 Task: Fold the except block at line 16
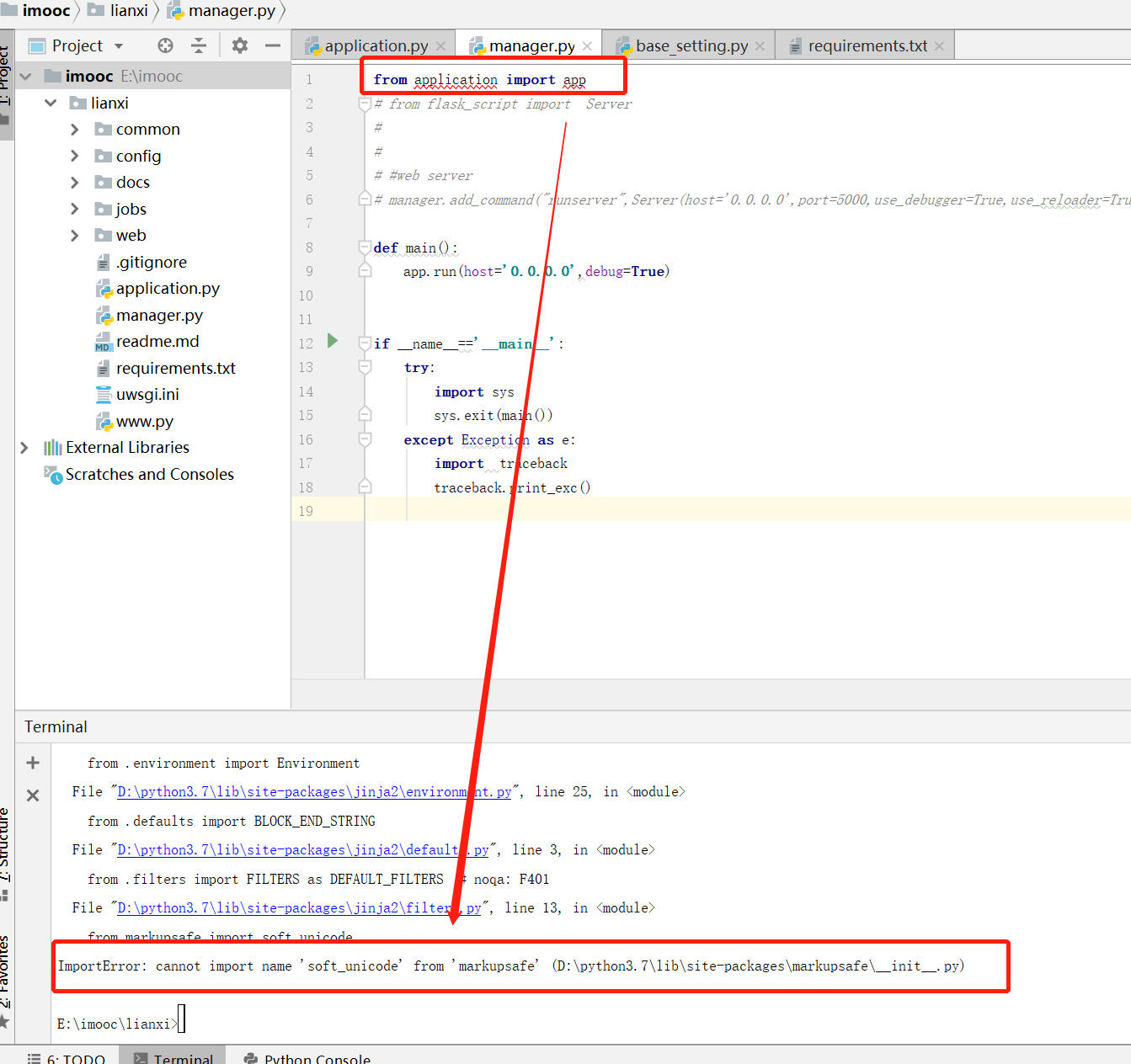(365, 439)
